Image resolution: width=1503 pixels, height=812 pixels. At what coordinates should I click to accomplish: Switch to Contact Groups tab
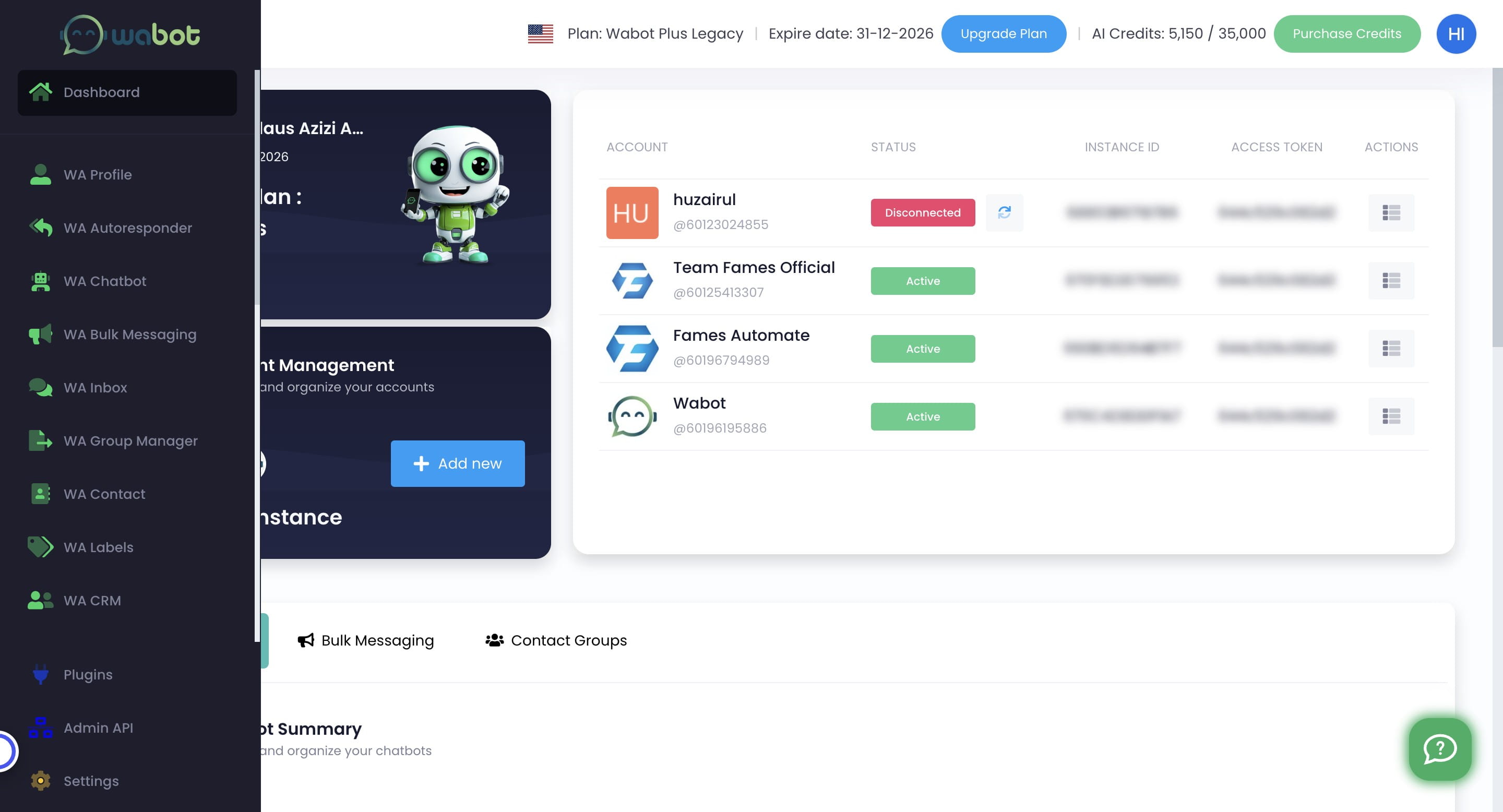pos(556,640)
